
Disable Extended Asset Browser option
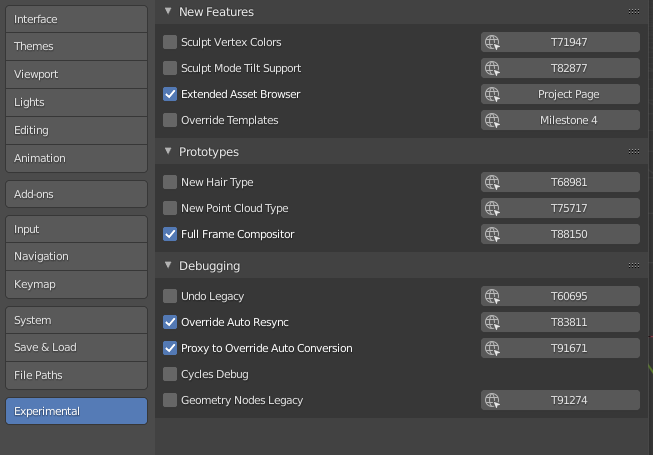coord(170,94)
